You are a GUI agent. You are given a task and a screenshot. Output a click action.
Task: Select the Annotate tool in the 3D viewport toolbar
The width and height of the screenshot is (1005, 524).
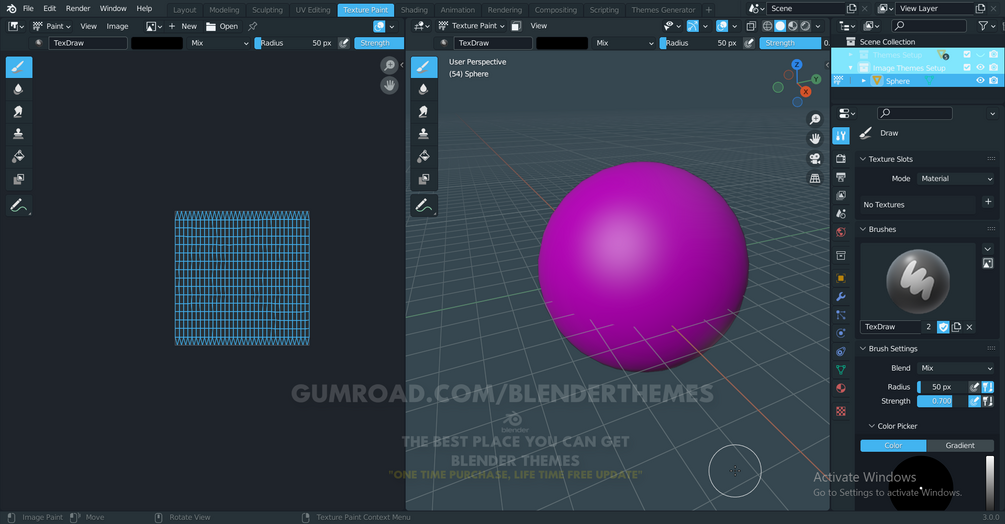[x=424, y=206]
